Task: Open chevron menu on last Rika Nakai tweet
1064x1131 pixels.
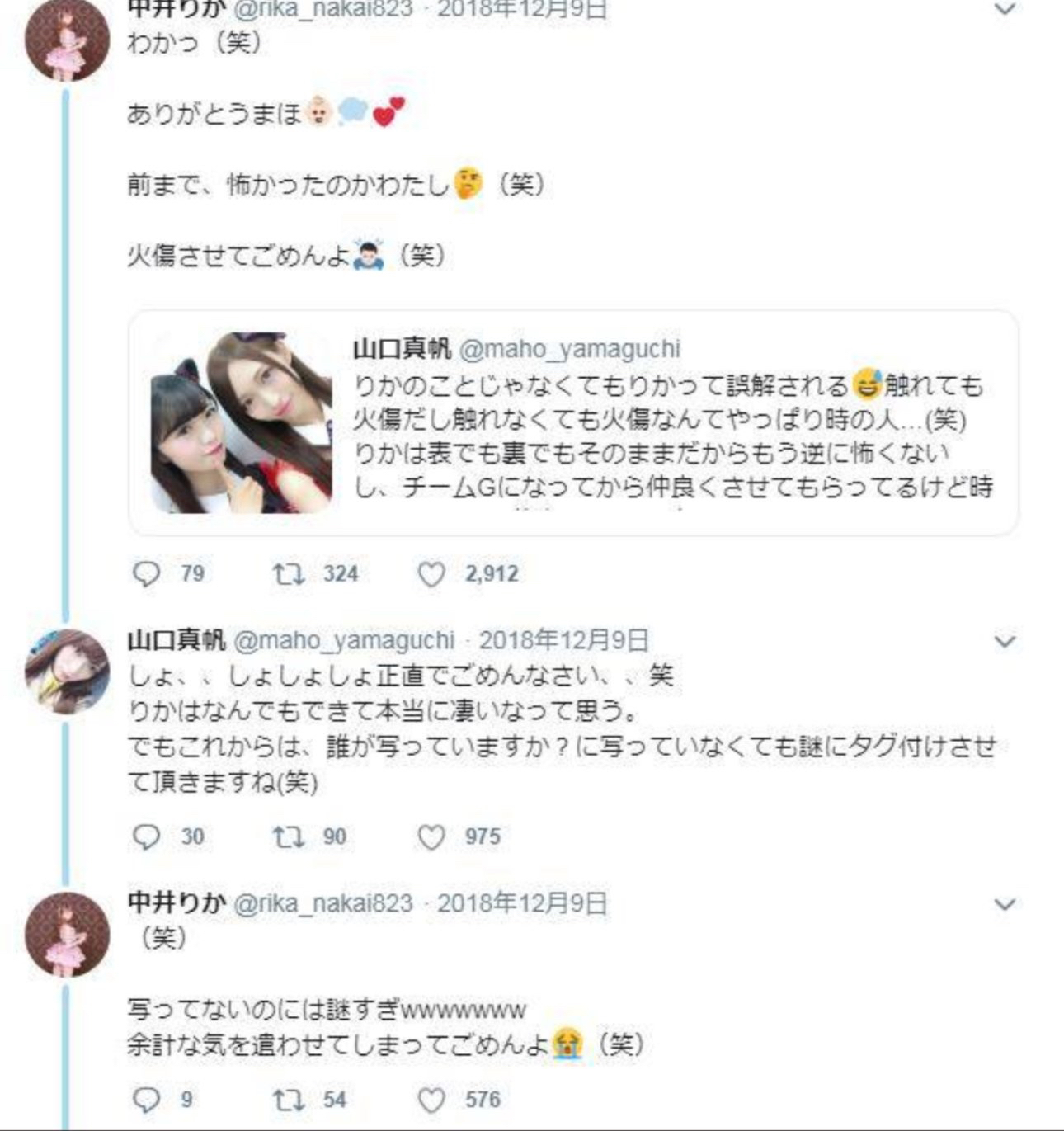Action: pos(1005,904)
